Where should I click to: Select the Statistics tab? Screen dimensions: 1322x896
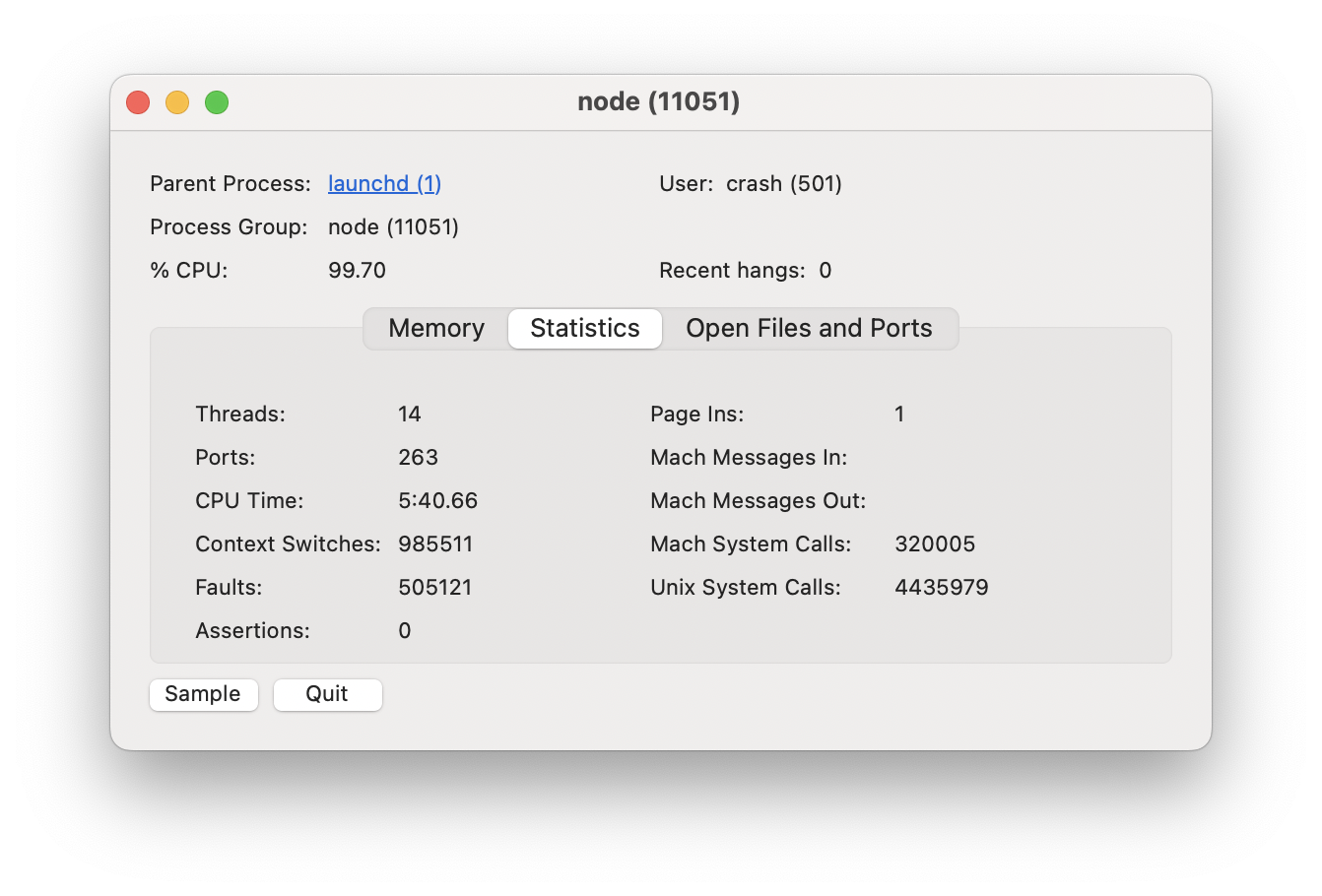(x=584, y=328)
